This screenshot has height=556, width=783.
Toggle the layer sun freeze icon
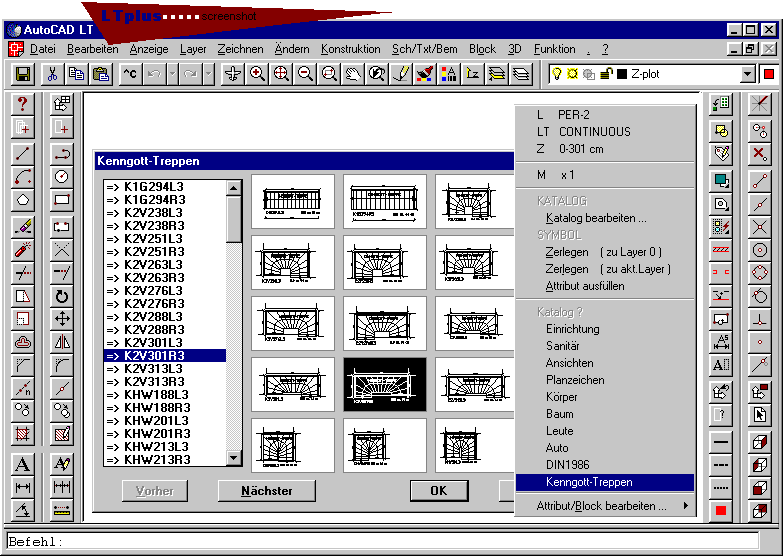pyautogui.click(x=572, y=74)
